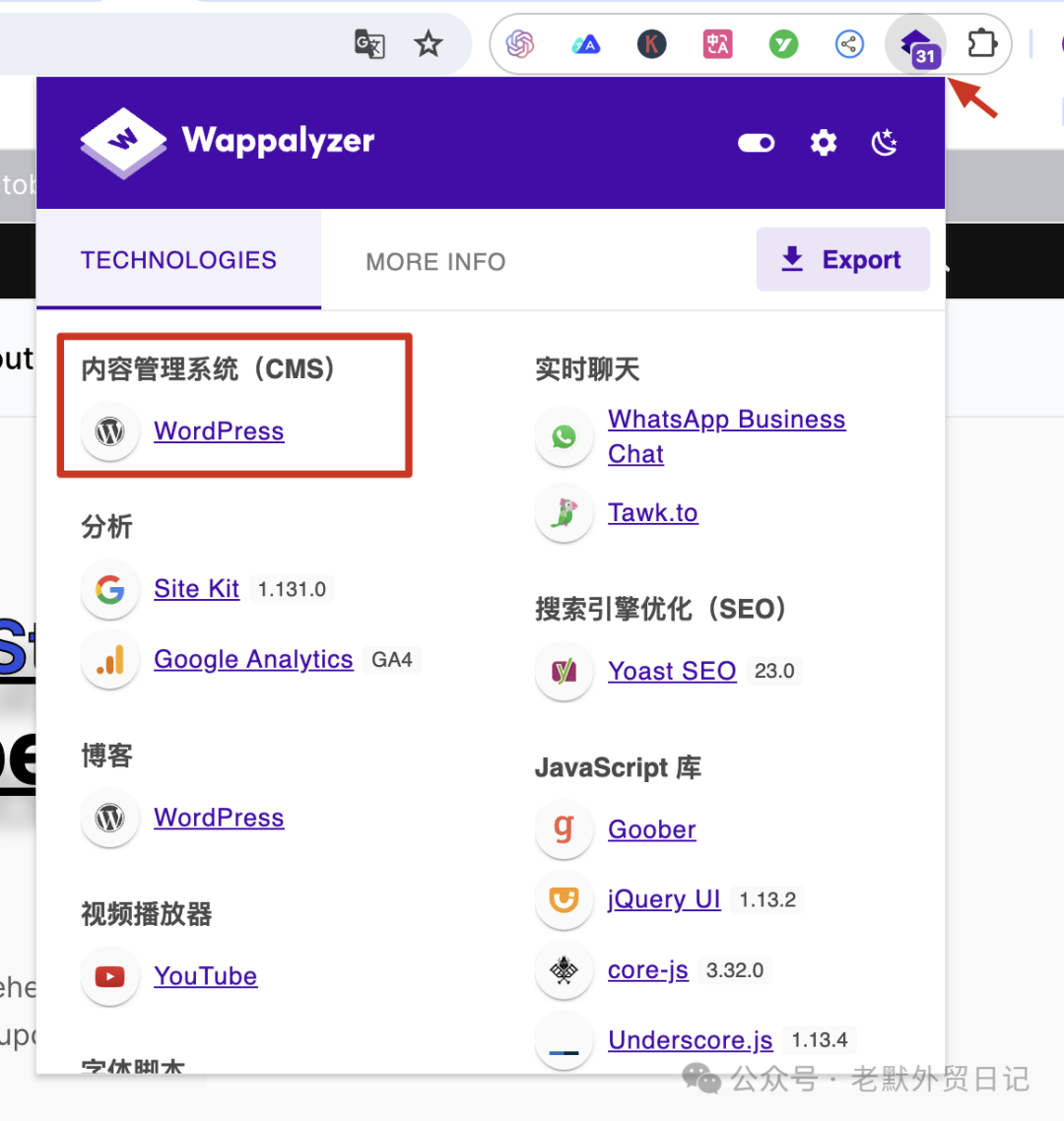1064x1121 pixels.
Task: Click the Export button
Action: coord(843,259)
